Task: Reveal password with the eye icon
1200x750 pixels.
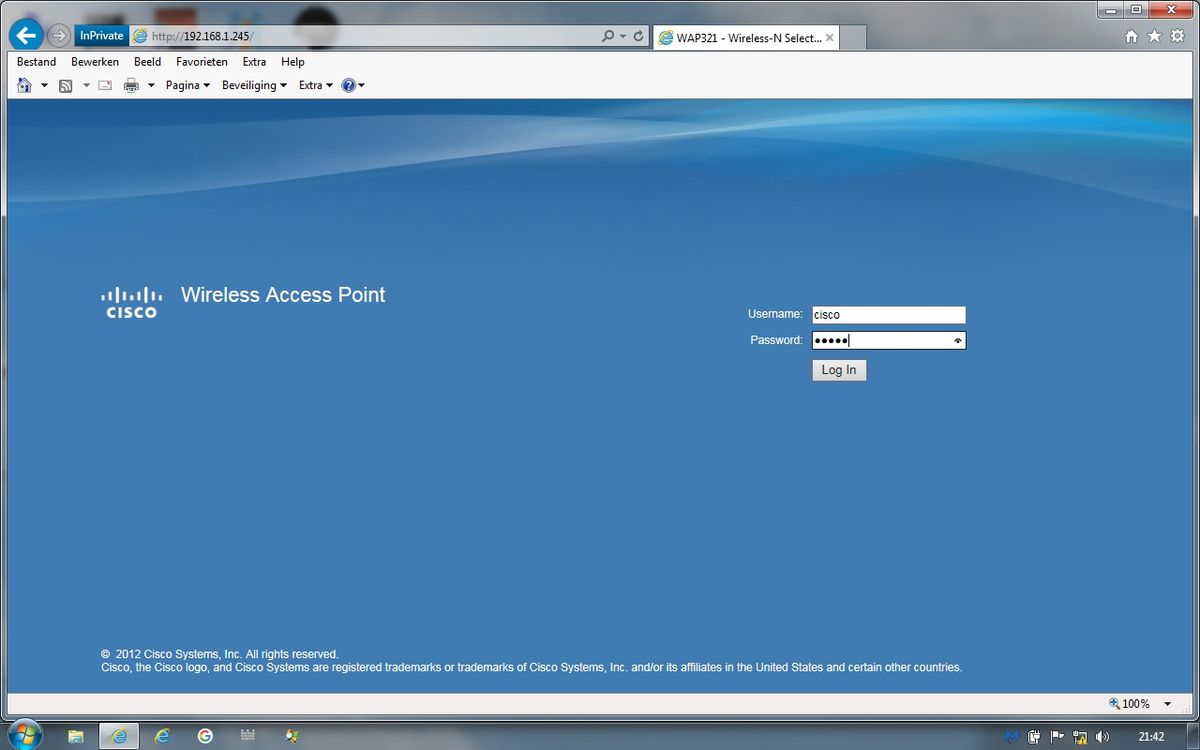Action: [958, 341]
